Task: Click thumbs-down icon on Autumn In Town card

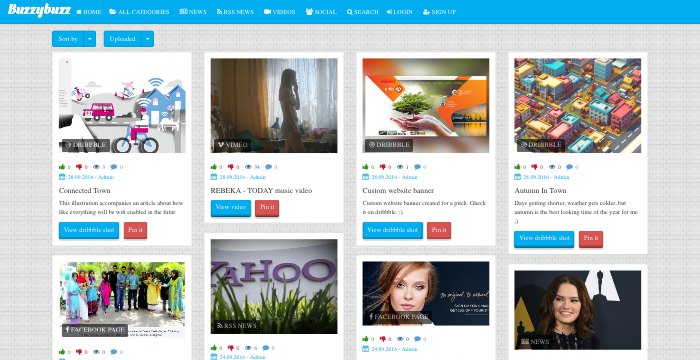Action: [x=534, y=167]
